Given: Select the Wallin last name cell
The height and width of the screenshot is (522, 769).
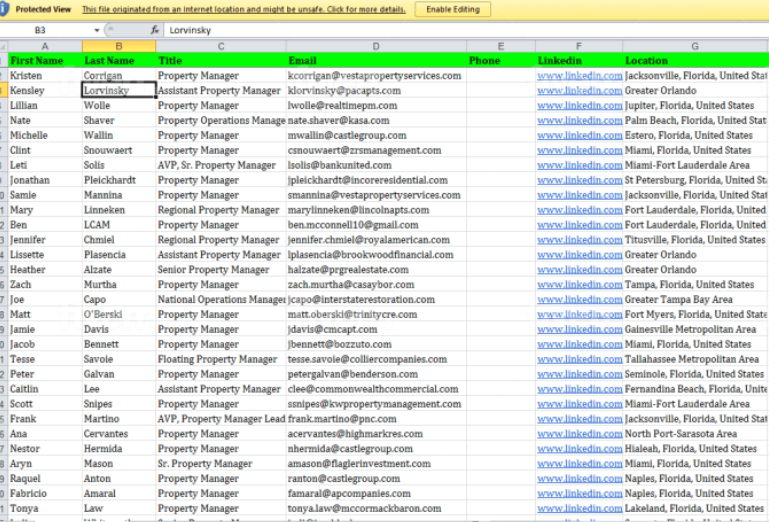Looking at the screenshot, I should point(119,135).
